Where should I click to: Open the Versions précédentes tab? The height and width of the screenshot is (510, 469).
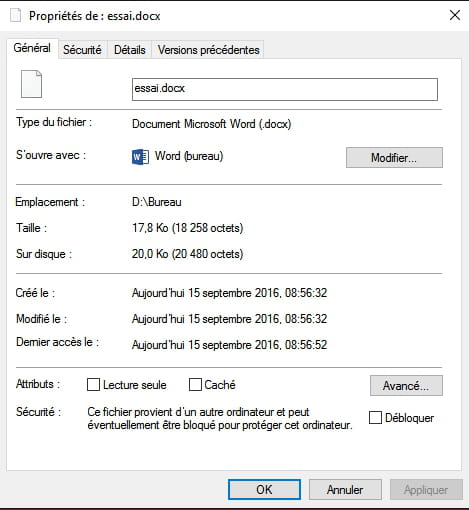pyautogui.click(x=208, y=50)
